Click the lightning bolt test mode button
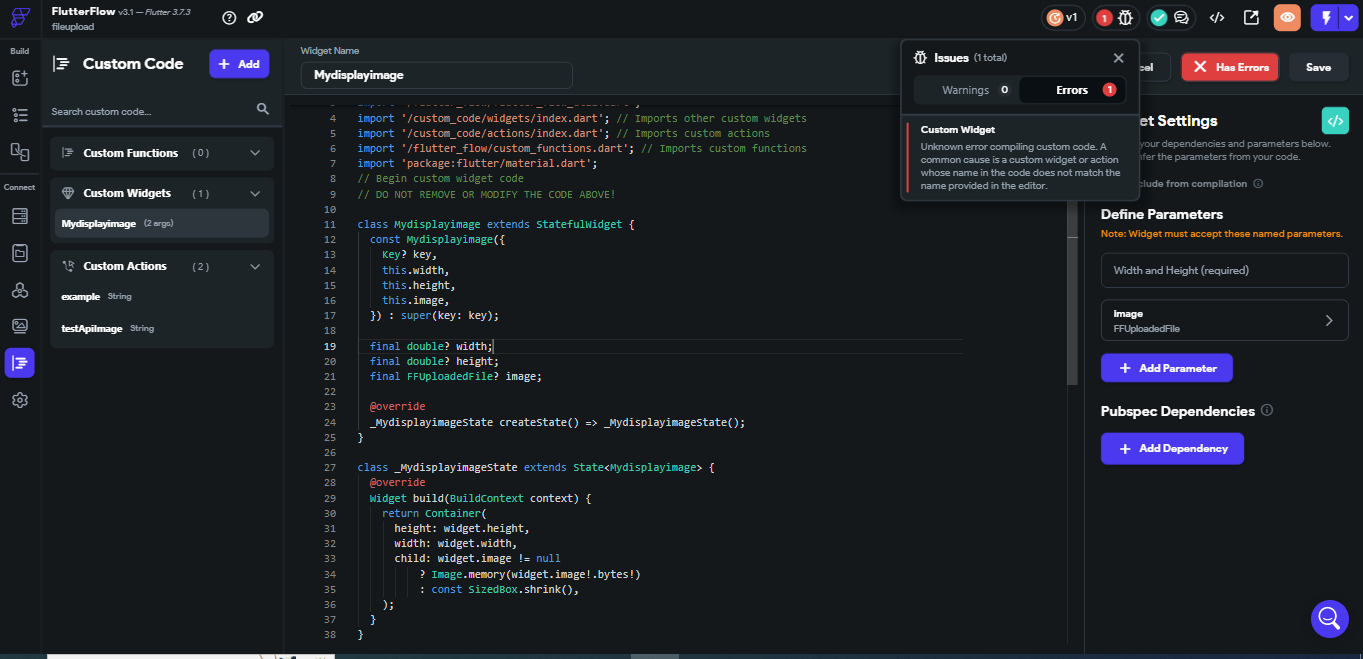Viewport: 1363px width, 659px height. tap(1326, 17)
